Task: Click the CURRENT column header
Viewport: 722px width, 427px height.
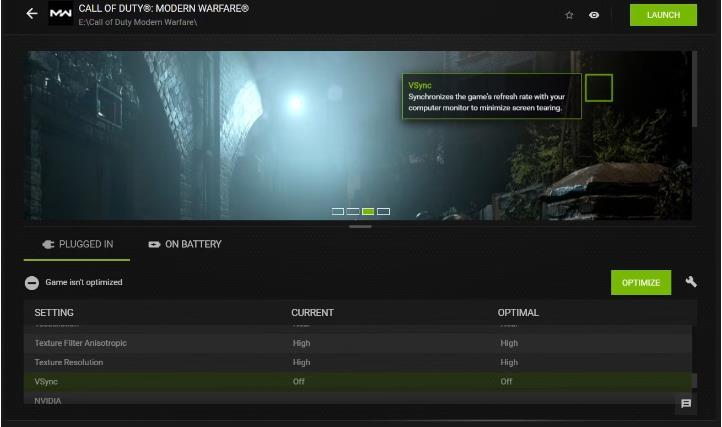Action: (312, 312)
